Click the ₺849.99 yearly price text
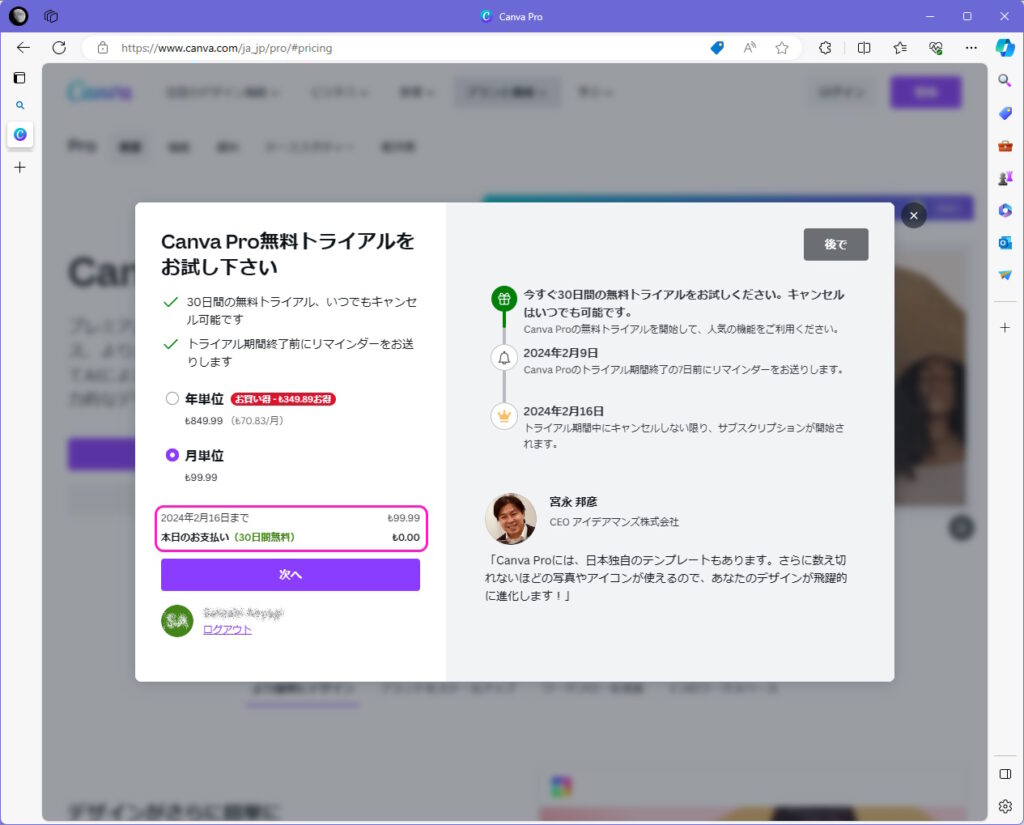Screen dimensions: 1024x825 tap(204, 421)
